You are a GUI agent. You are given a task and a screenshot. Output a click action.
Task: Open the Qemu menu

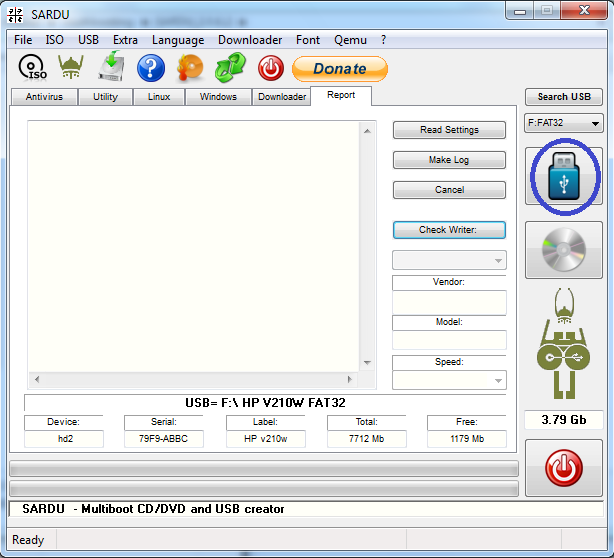click(x=350, y=40)
